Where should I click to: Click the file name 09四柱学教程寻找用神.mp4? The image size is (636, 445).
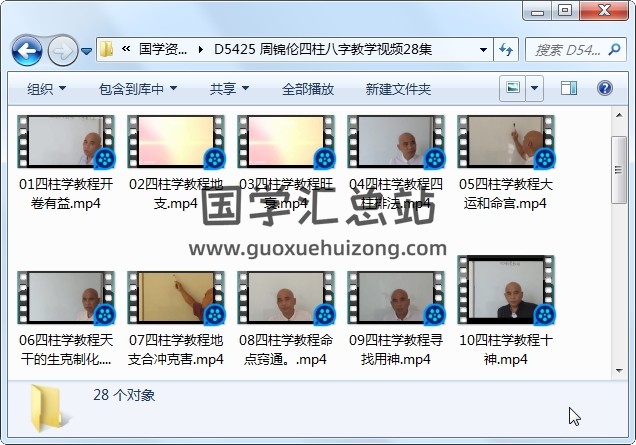[x=396, y=350]
